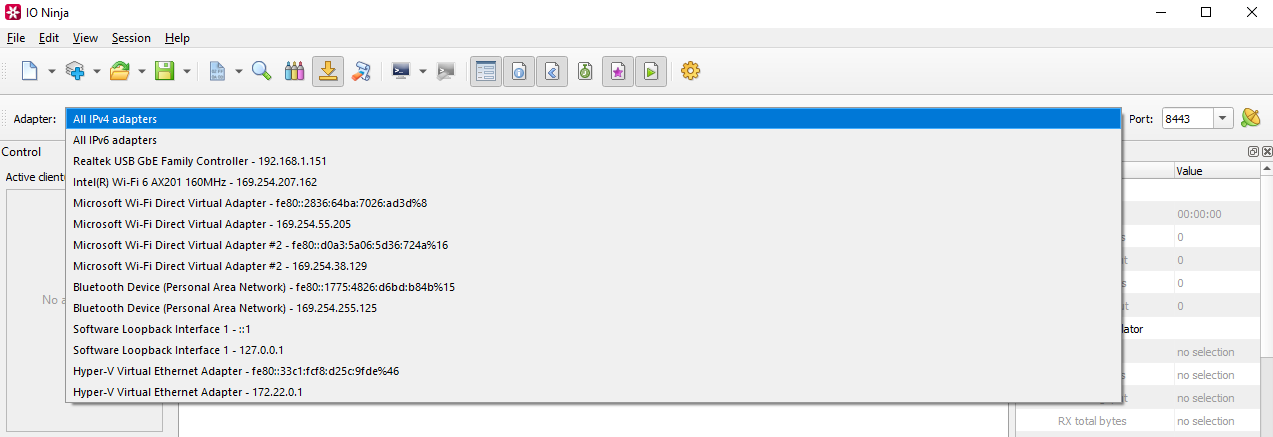Pick Wi-Fi Direct Adapter #2 169.254.38.129
Viewport: 1273px width, 437px height.
593,266
